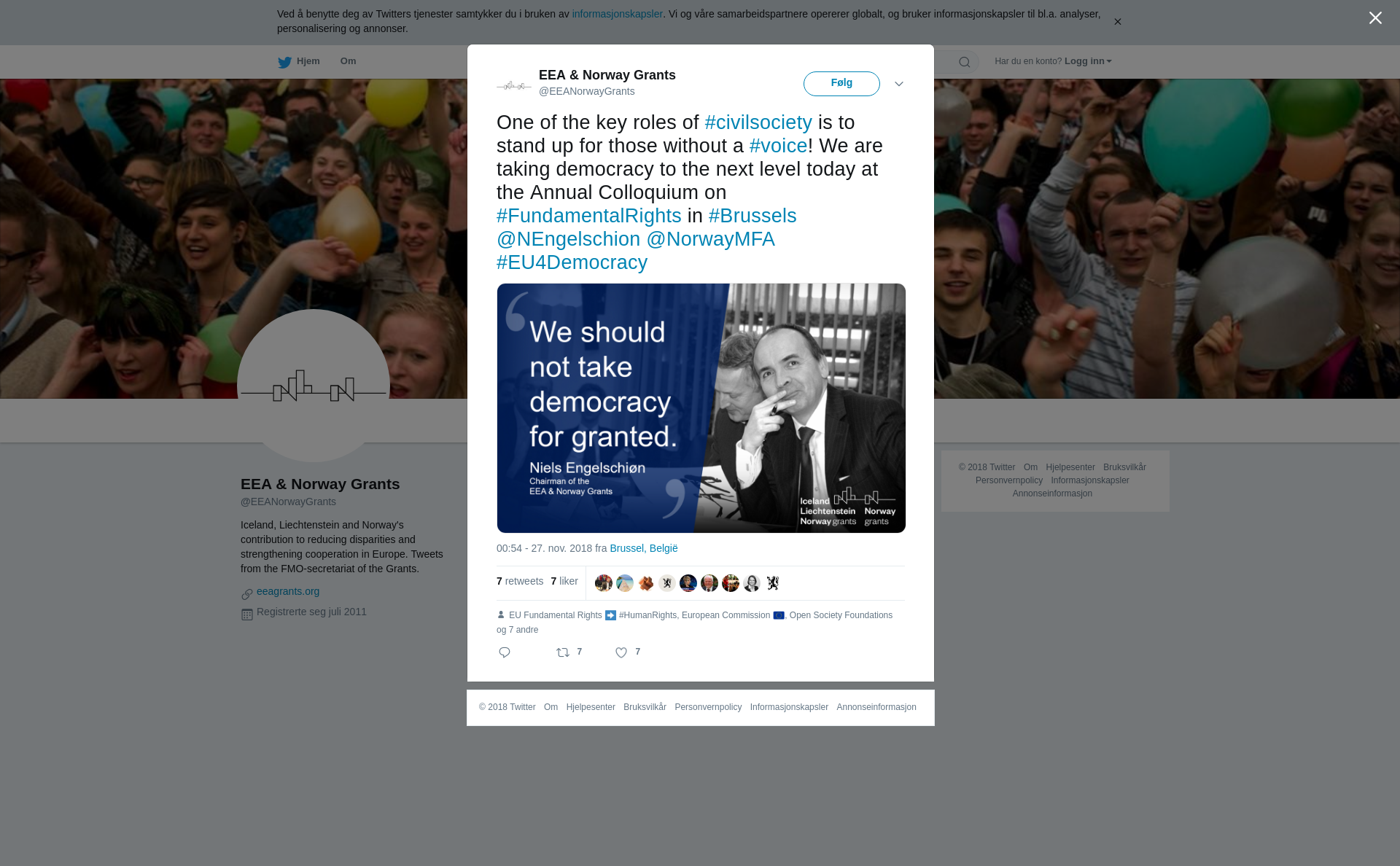Visit eeagrants.org profile link
This screenshot has height=866, width=1400.
[288, 591]
